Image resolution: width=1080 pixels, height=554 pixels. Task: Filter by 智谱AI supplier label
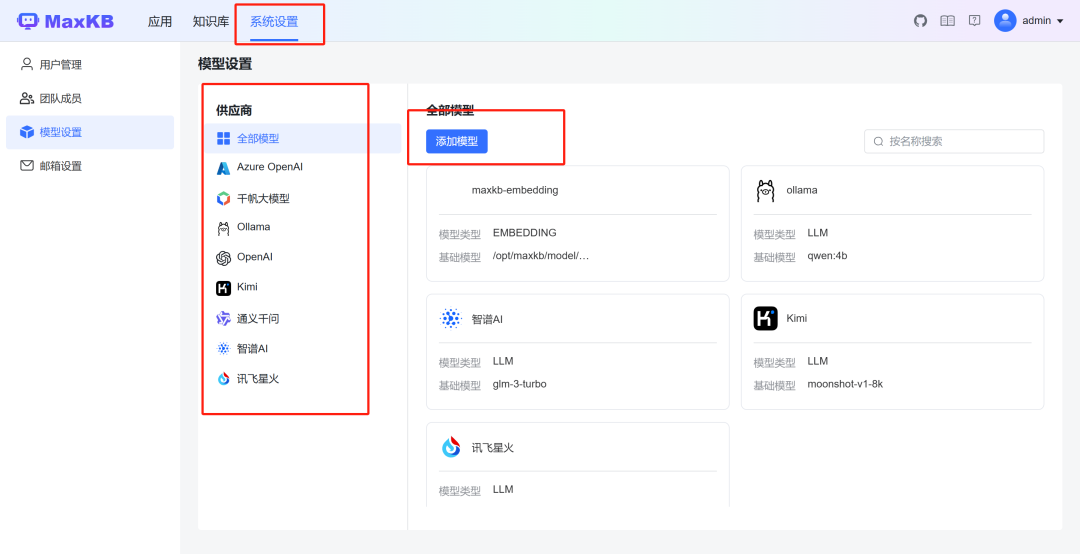pyautogui.click(x=252, y=349)
